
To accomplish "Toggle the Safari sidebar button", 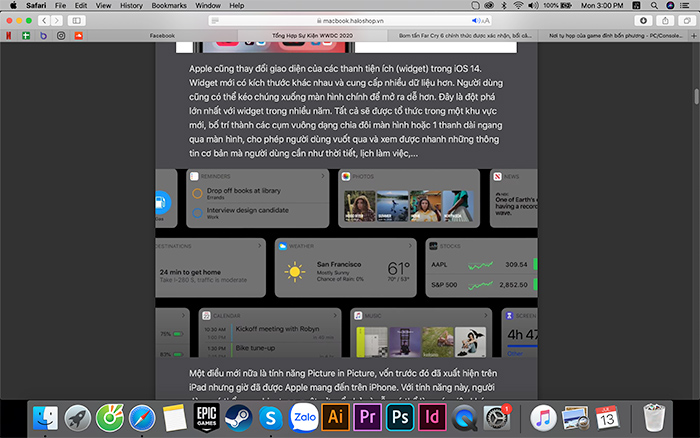I will point(78,20).
